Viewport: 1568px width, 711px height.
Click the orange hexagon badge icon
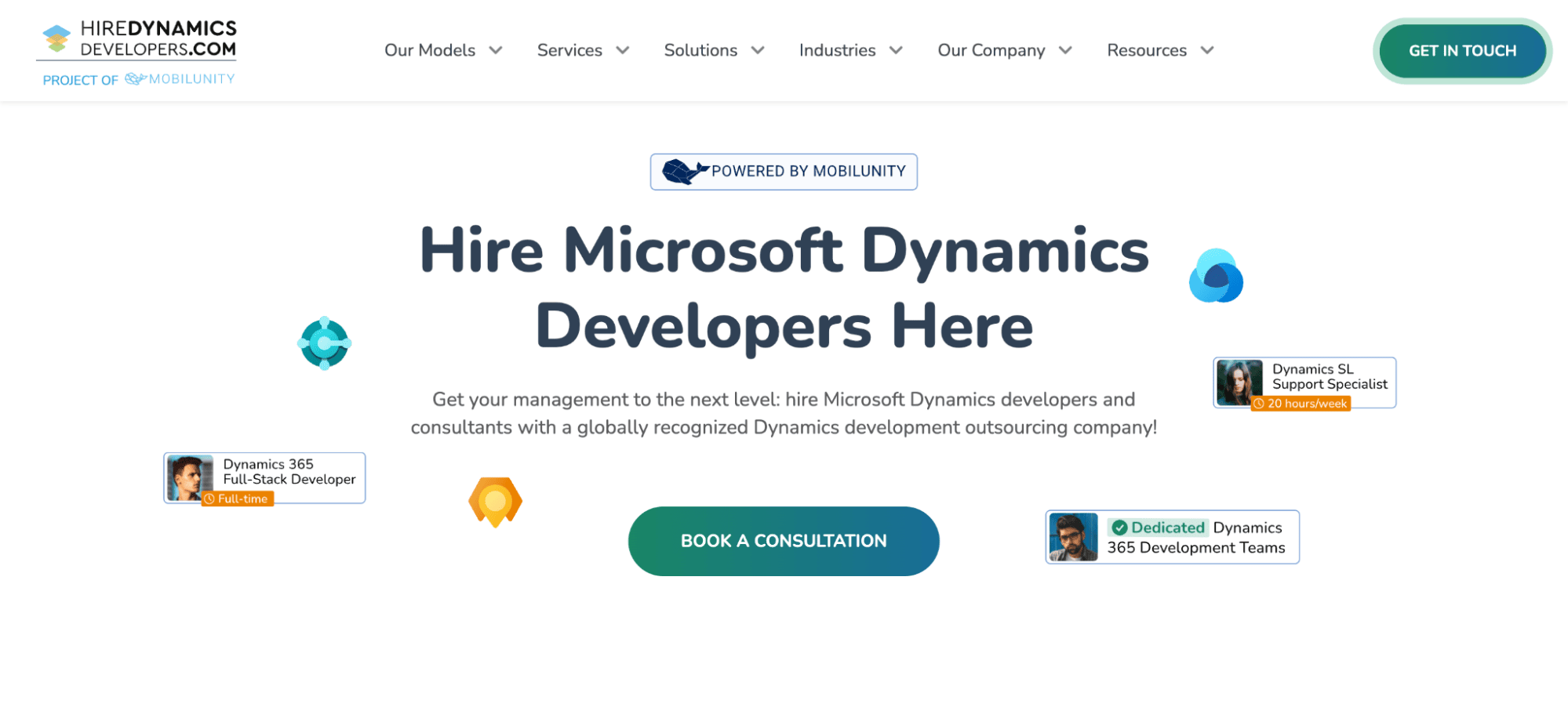point(495,502)
